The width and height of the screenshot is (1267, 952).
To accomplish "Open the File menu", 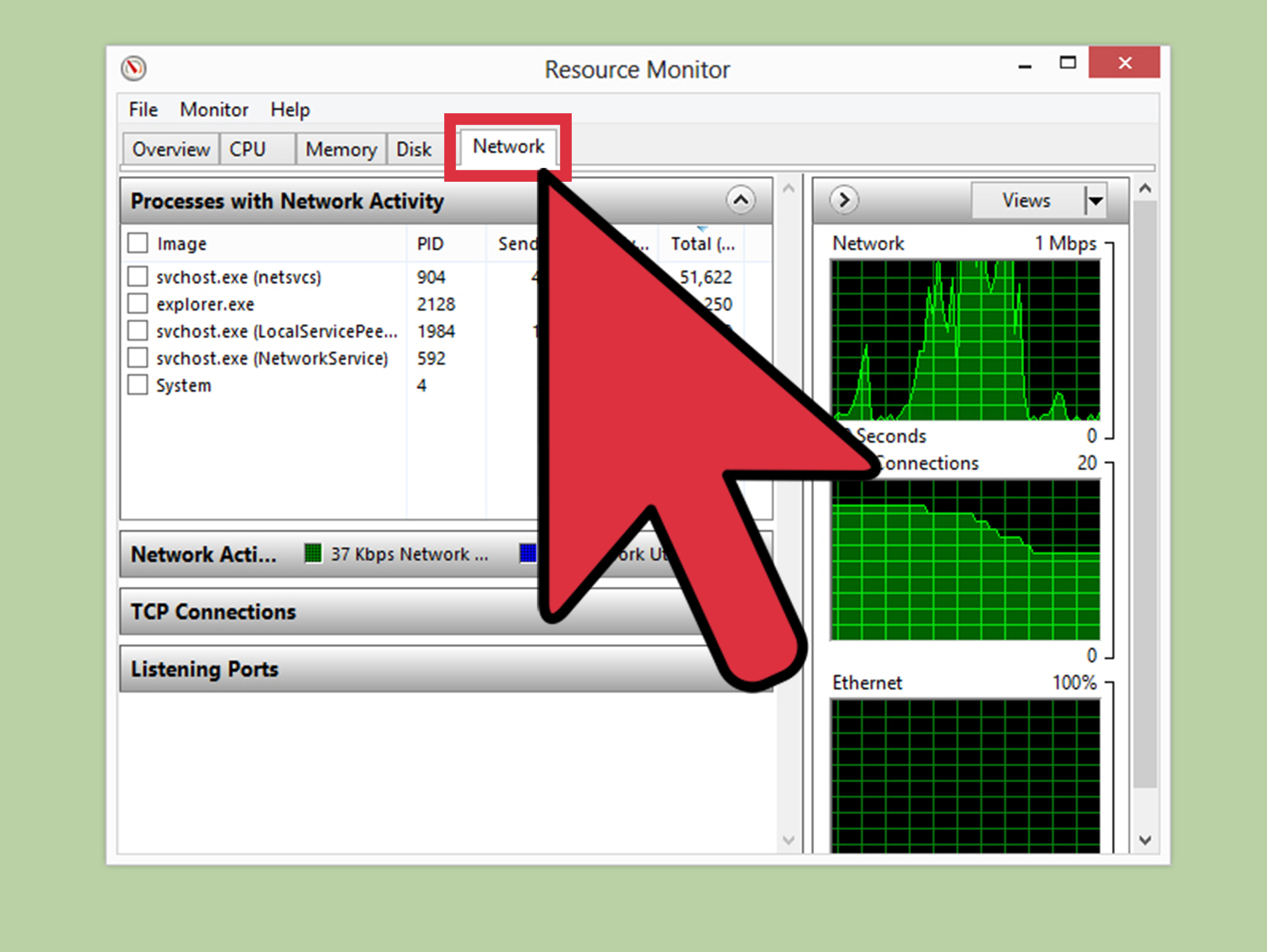I will [143, 109].
